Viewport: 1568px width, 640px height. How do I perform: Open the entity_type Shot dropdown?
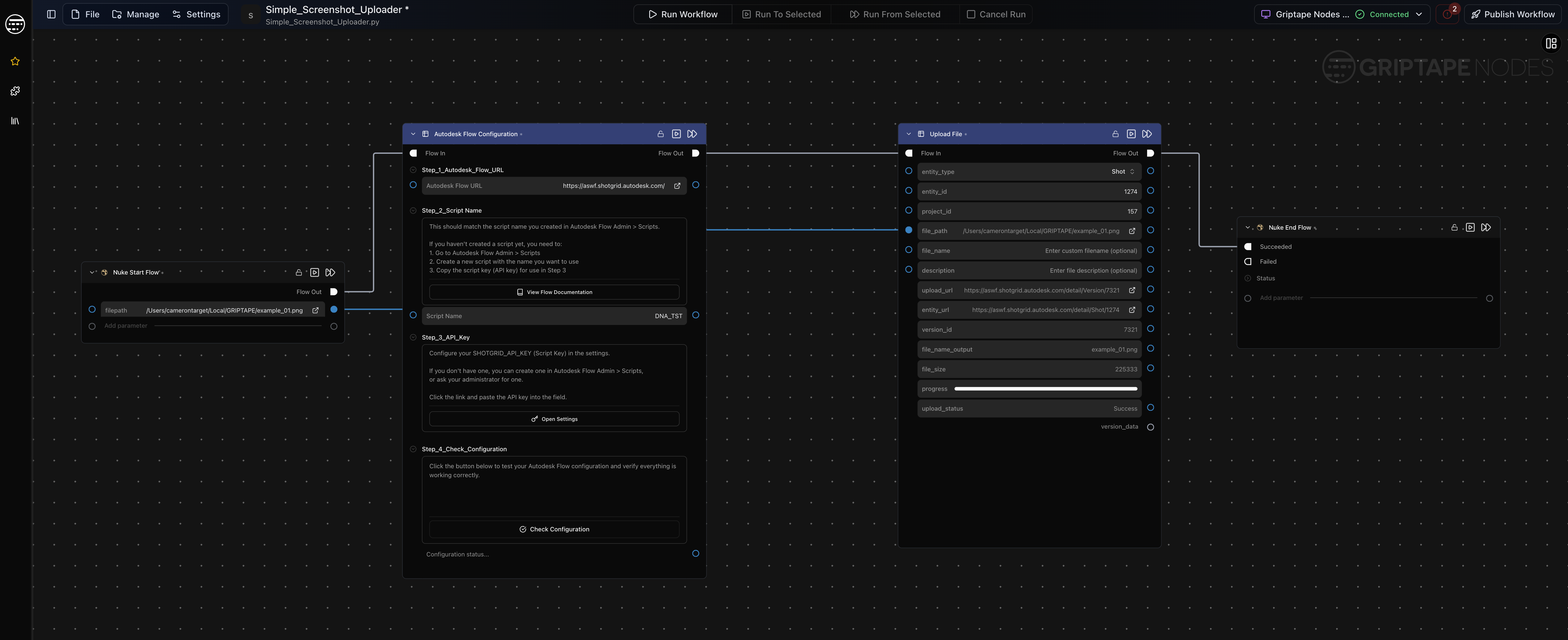[x=1123, y=172]
